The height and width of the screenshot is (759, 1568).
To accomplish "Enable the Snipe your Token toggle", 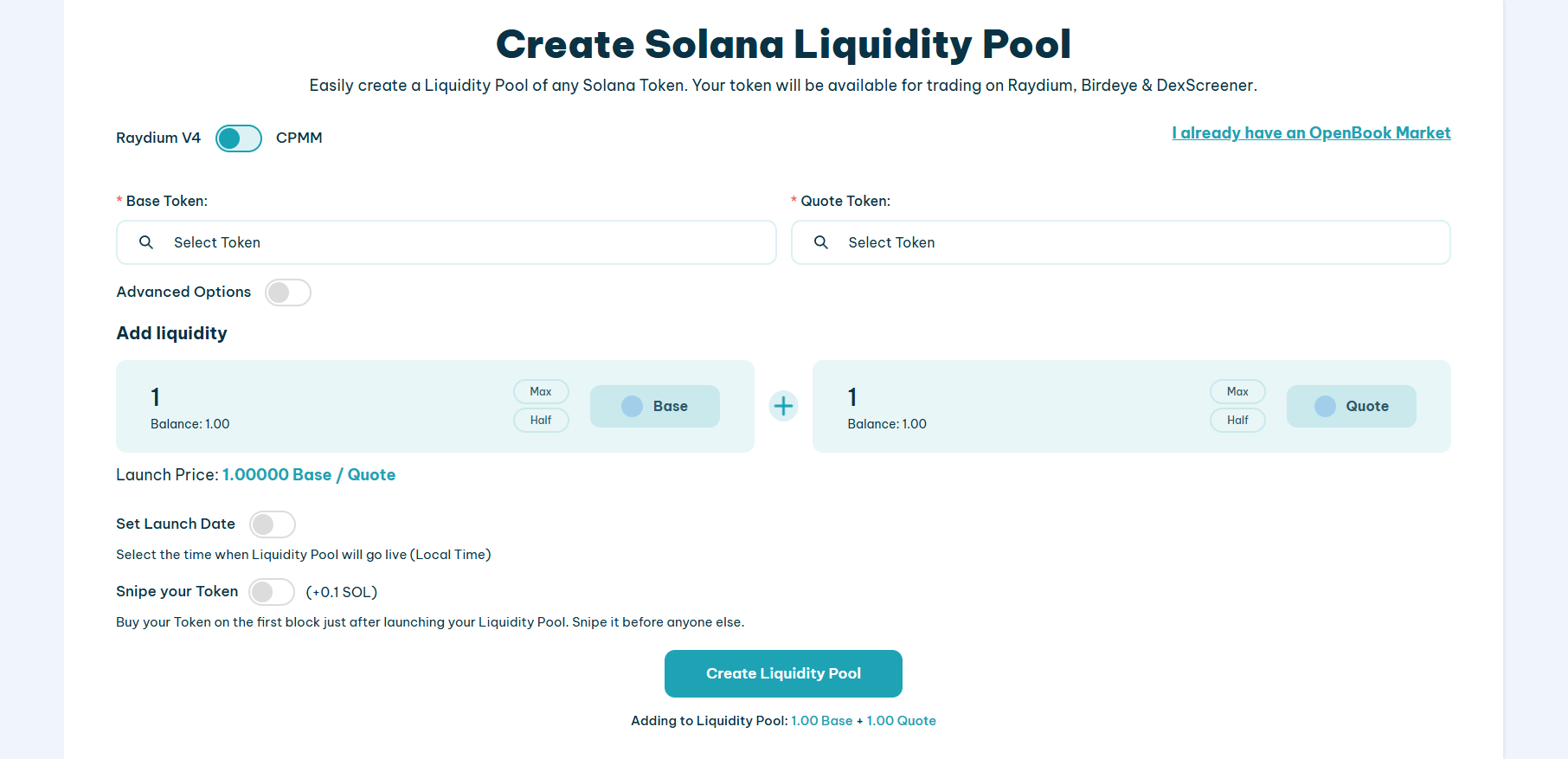I will [272, 592].
